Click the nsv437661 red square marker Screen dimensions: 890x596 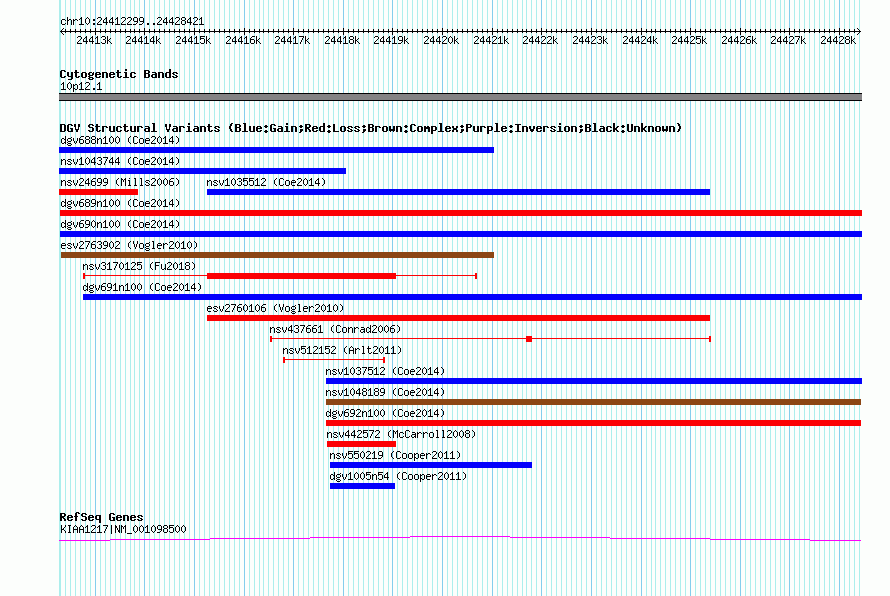pyautogui.click(x=529, y=339)
